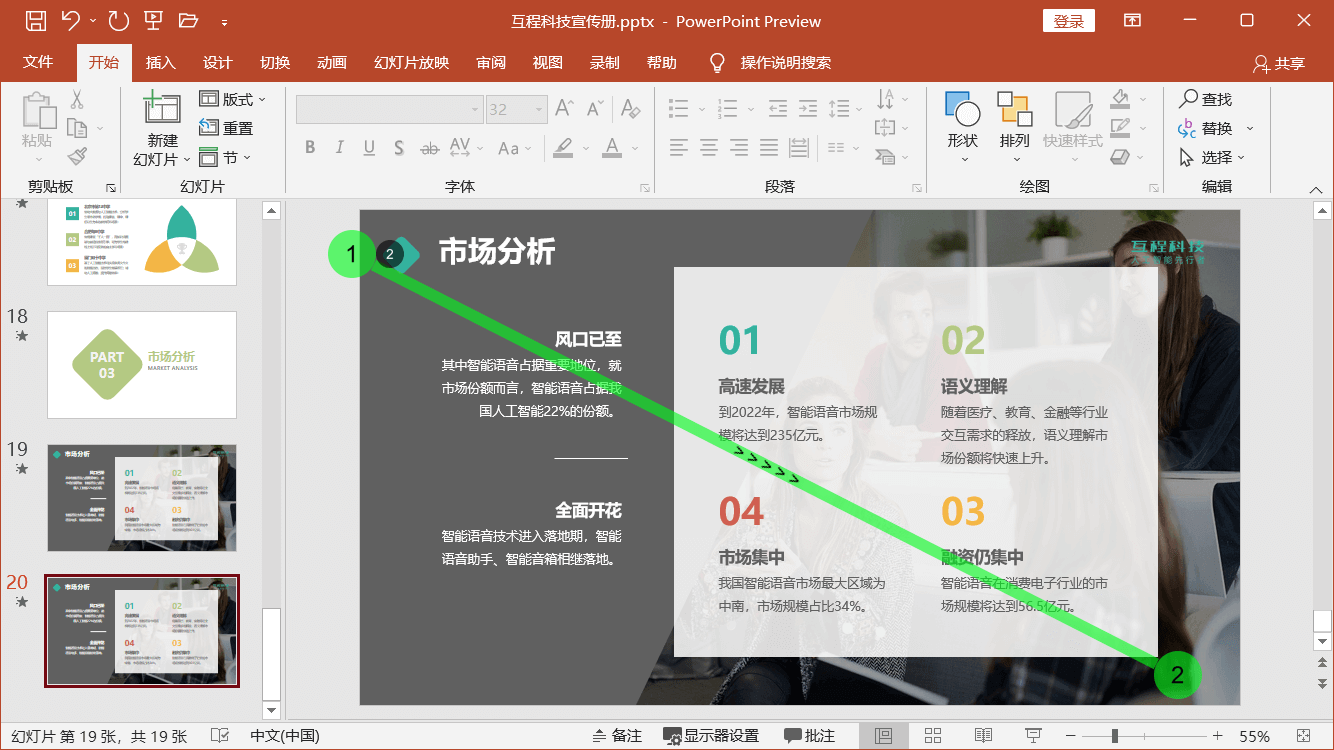Screen dimensions: 1334x750
Task: Switch to 幻灯片放映 tab
Action: pyautogui.click(x=411, y=62)
